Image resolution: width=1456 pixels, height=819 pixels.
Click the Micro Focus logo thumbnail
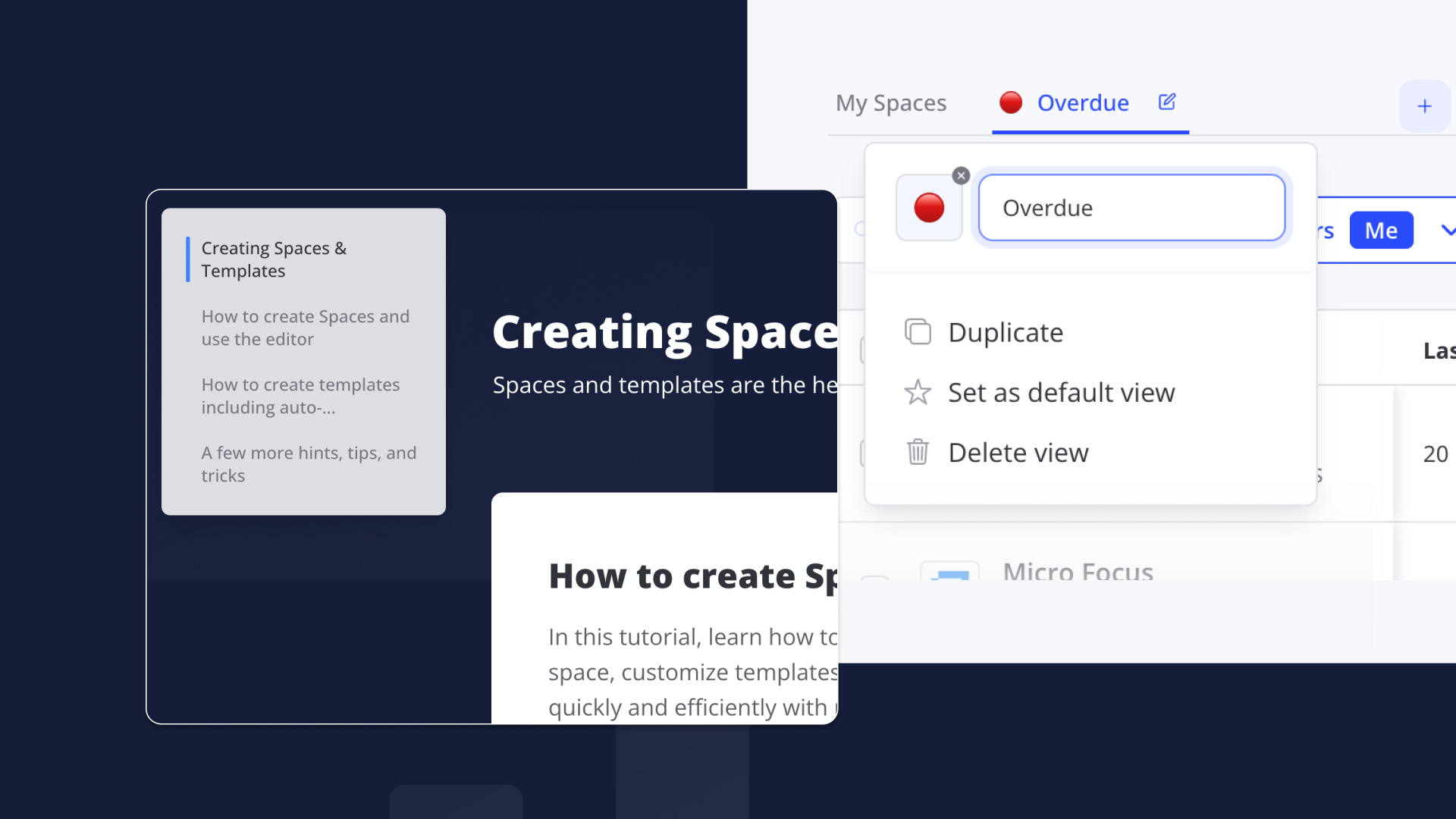click(x=949, y=573)
